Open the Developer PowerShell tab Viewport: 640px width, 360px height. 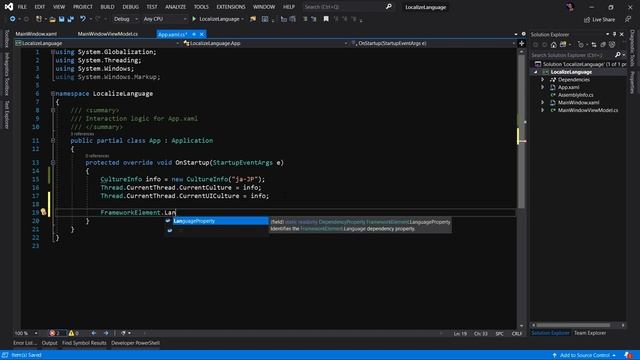tap(136, 343)
